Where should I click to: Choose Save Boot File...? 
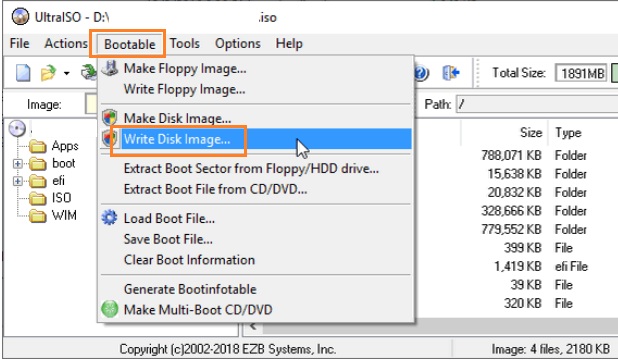(255, 239)
